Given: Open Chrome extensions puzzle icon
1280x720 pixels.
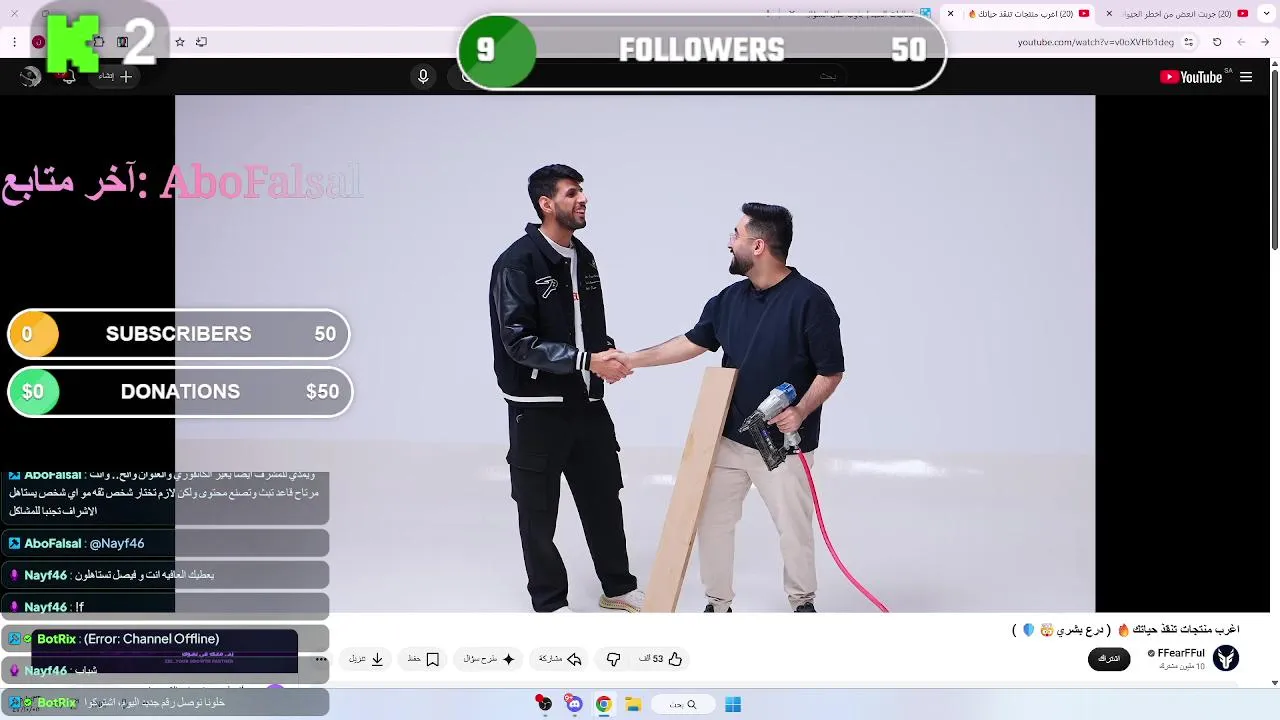Looking at the screenshot, I should pyautogui.click(x=98, y=42).
